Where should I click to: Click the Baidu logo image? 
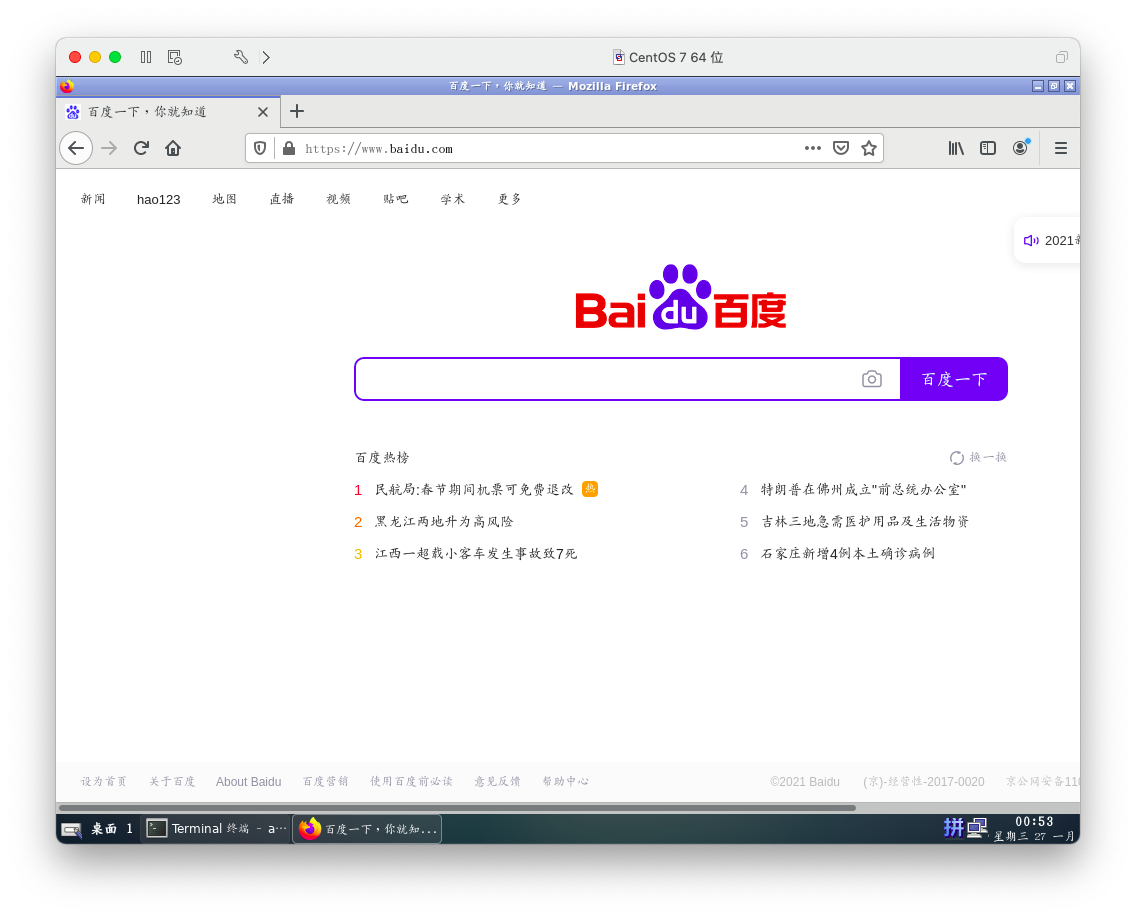(x=680, y=297)
